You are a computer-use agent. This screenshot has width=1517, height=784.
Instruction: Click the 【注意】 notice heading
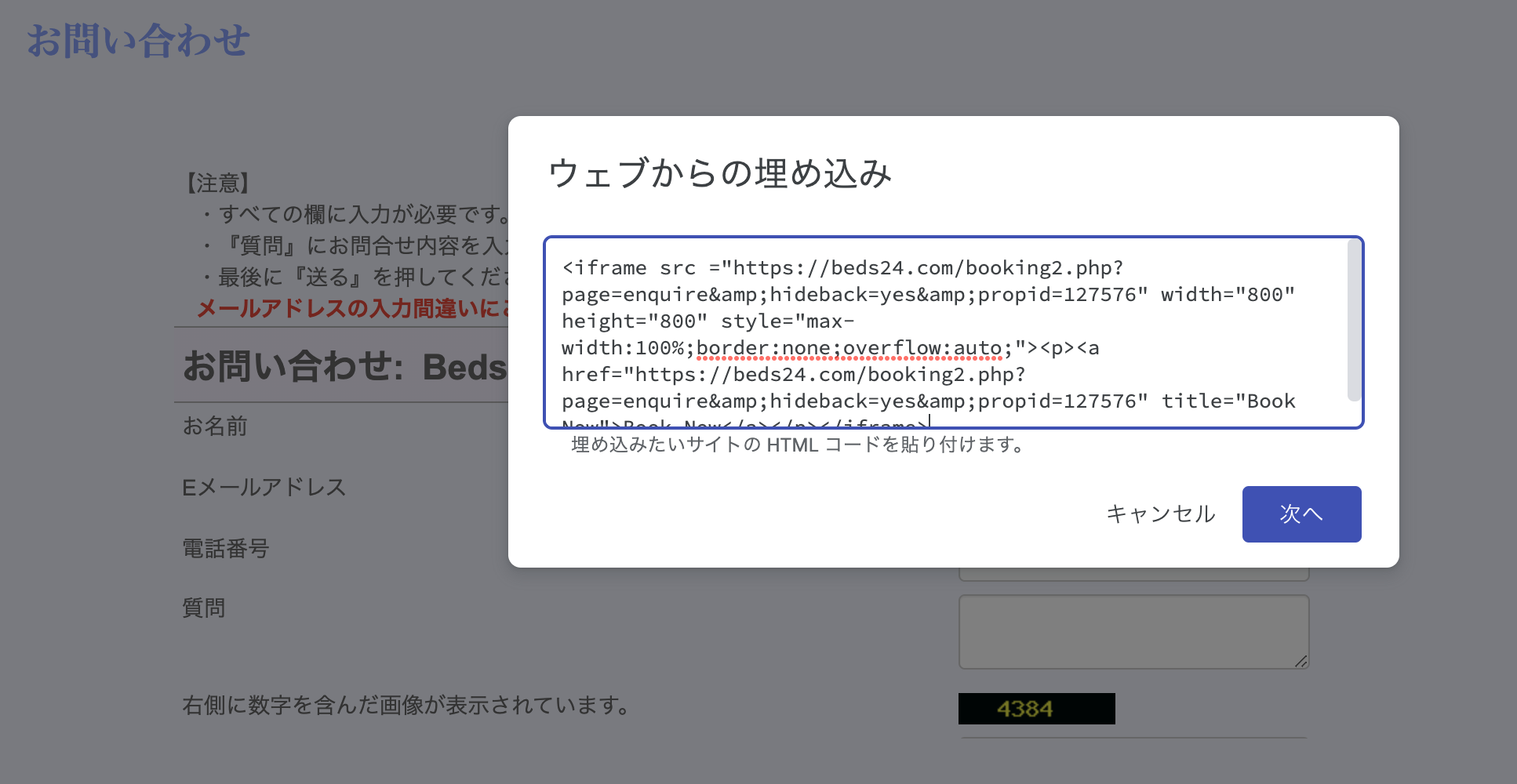click(218, 183)
